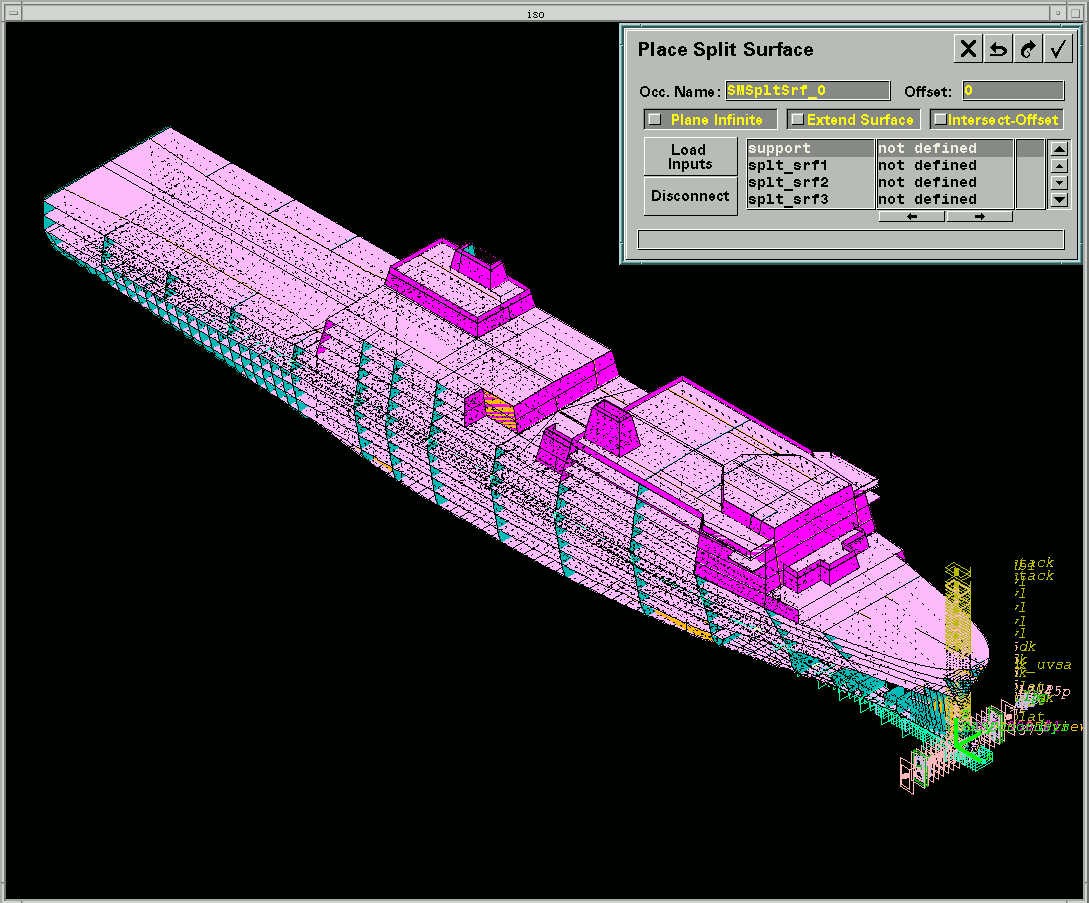Click the empty status message field at form bottom
This screenshot has height=903, width=1089.
(x=851, y=240)
